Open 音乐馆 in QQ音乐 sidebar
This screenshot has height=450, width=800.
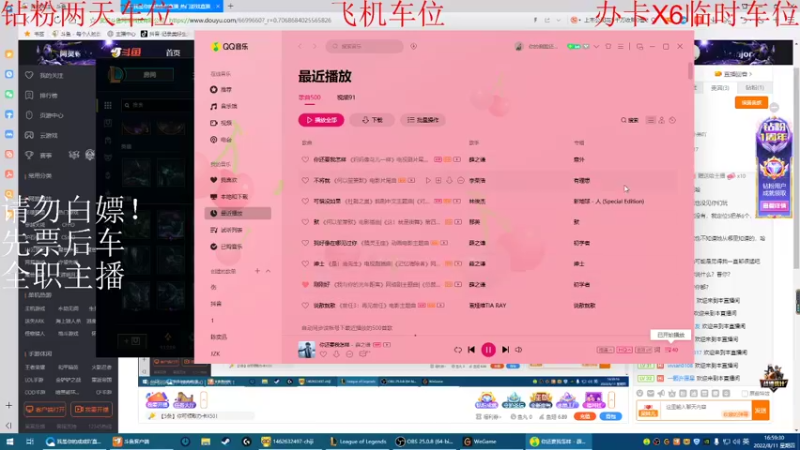click(224, 106)
